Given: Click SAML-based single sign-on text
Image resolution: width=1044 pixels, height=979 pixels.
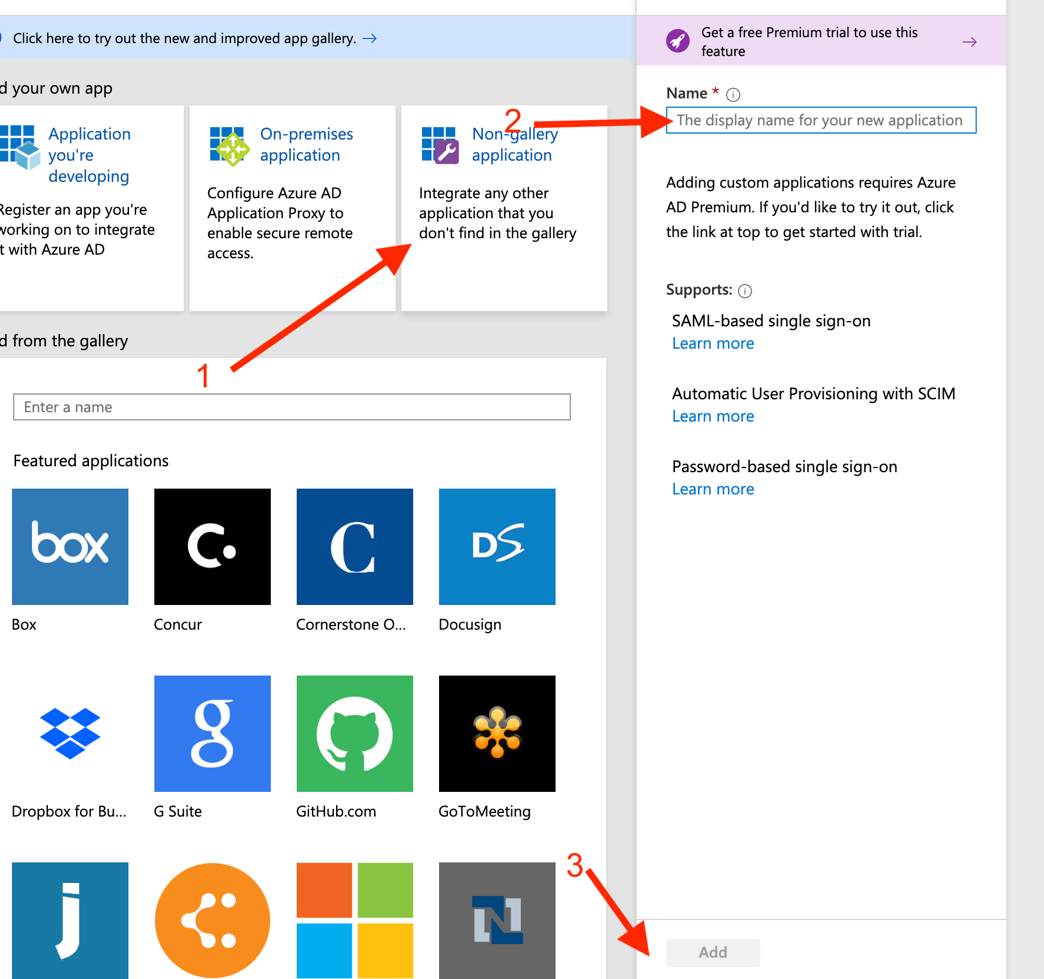Looking at the screenshot, I should (x=771, y=321).
